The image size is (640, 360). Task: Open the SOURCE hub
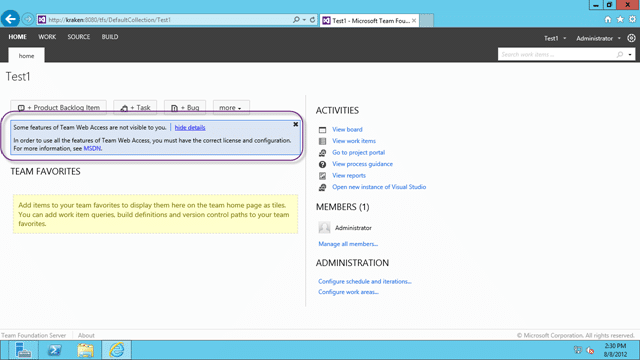pyautogui.click(x=79, y=37)
